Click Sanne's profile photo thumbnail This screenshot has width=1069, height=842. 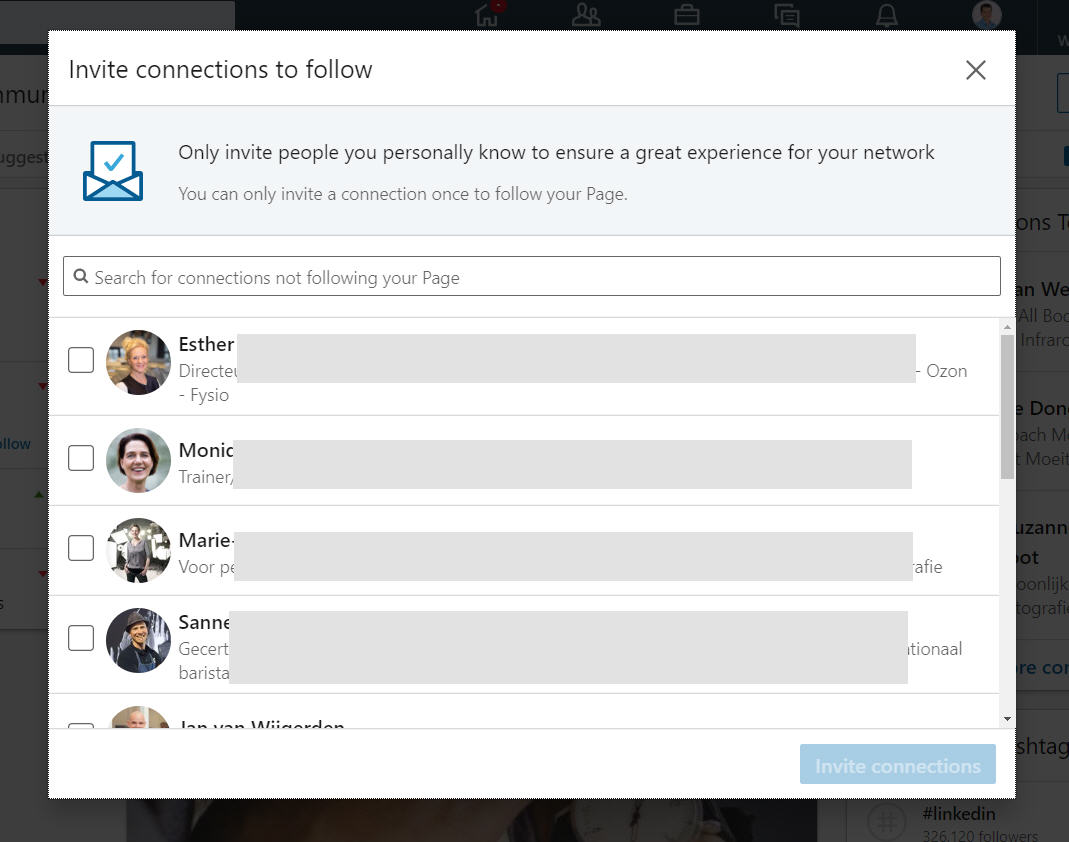tap(138, 640)
